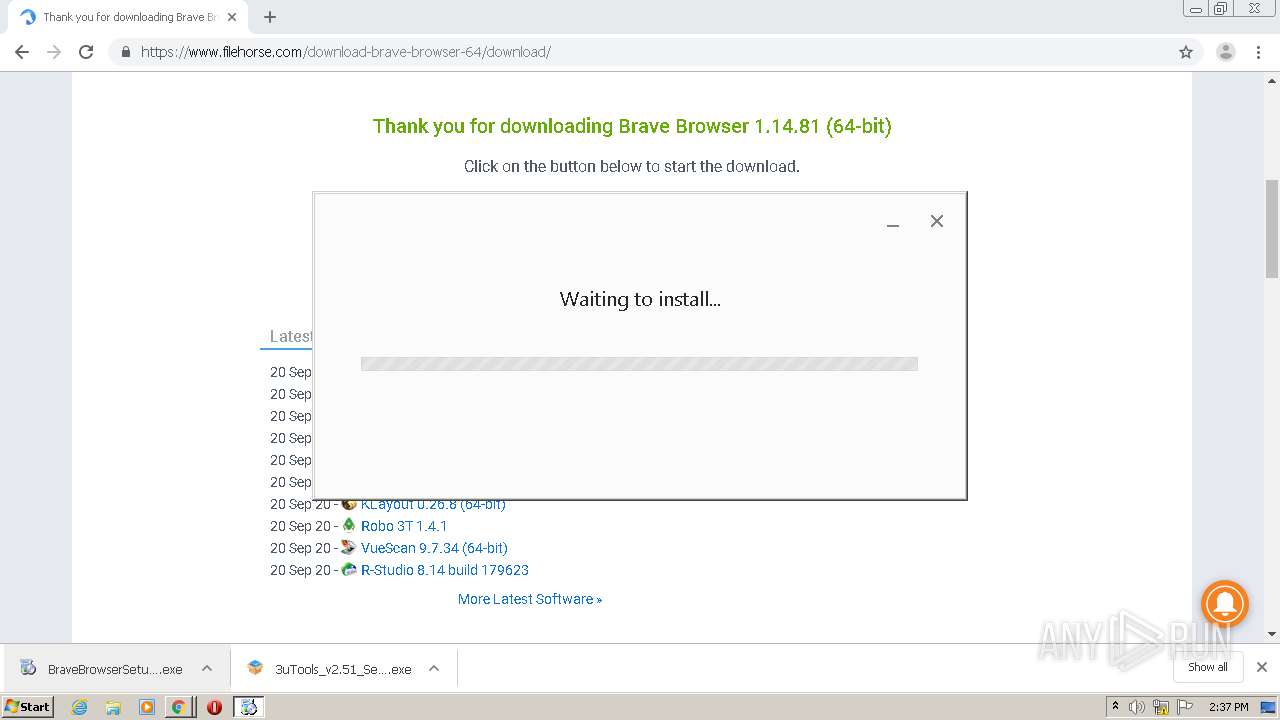Expand the 3uTools download options chevron
Viewport: 1280px width, 720px height.
point(434,668)
